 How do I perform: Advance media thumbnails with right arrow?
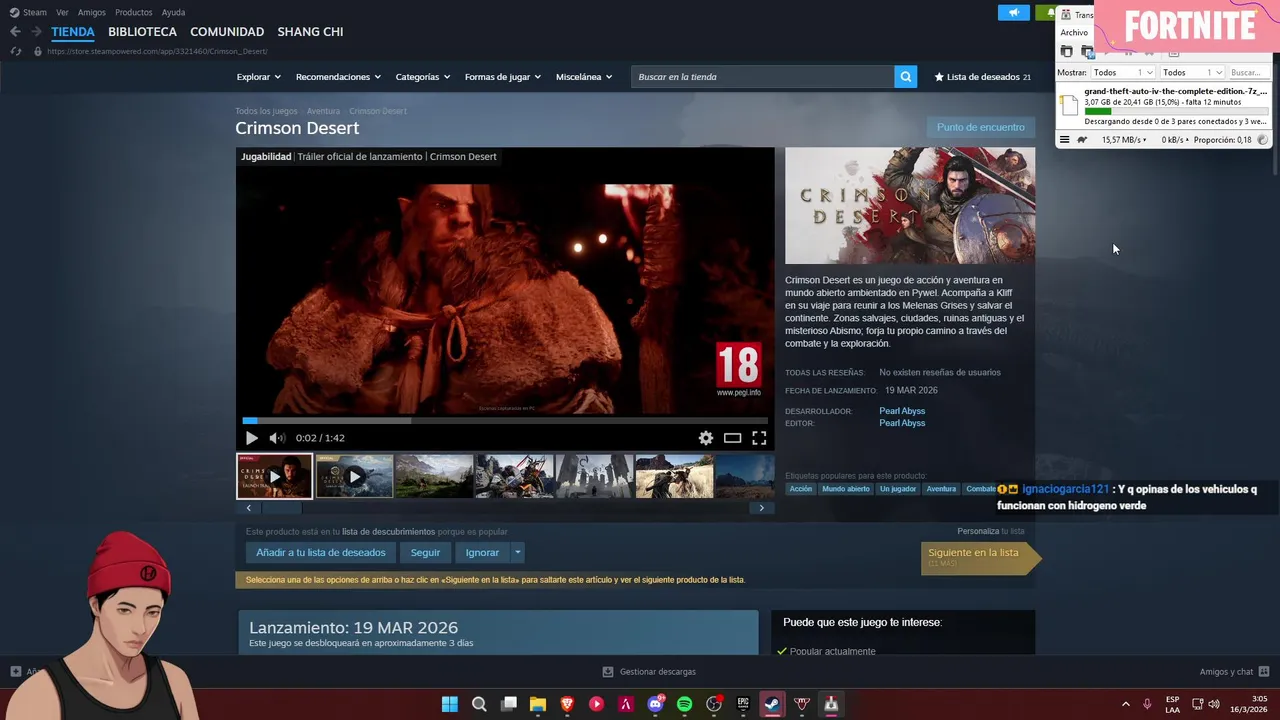point(761,508)
